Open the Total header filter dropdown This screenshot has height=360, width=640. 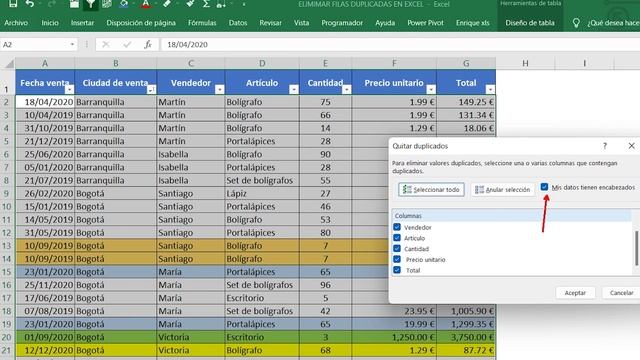pyautogui.click(x=490, y=89)
